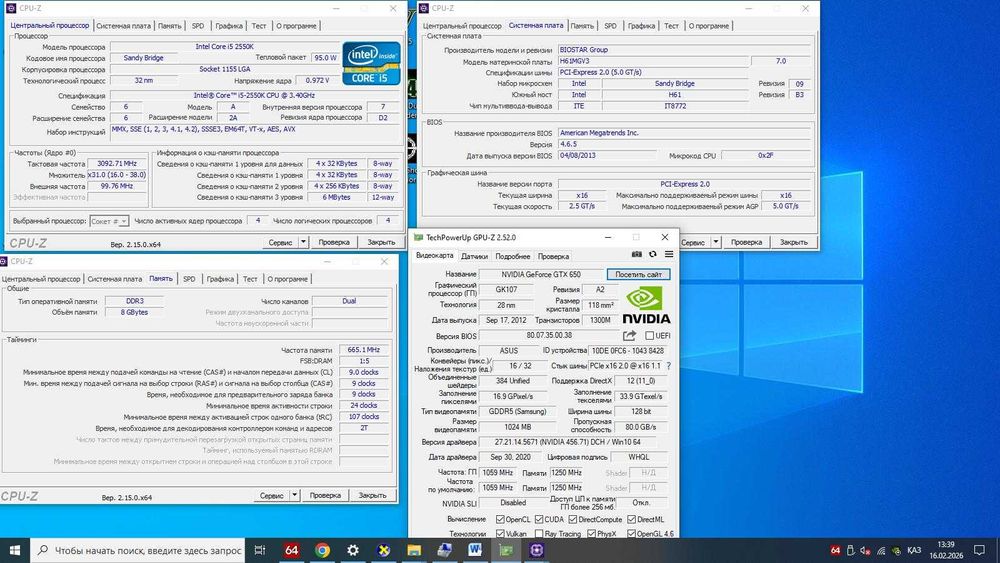Click the network tray icon
The image size is (1000, 563).
(881, 550)
